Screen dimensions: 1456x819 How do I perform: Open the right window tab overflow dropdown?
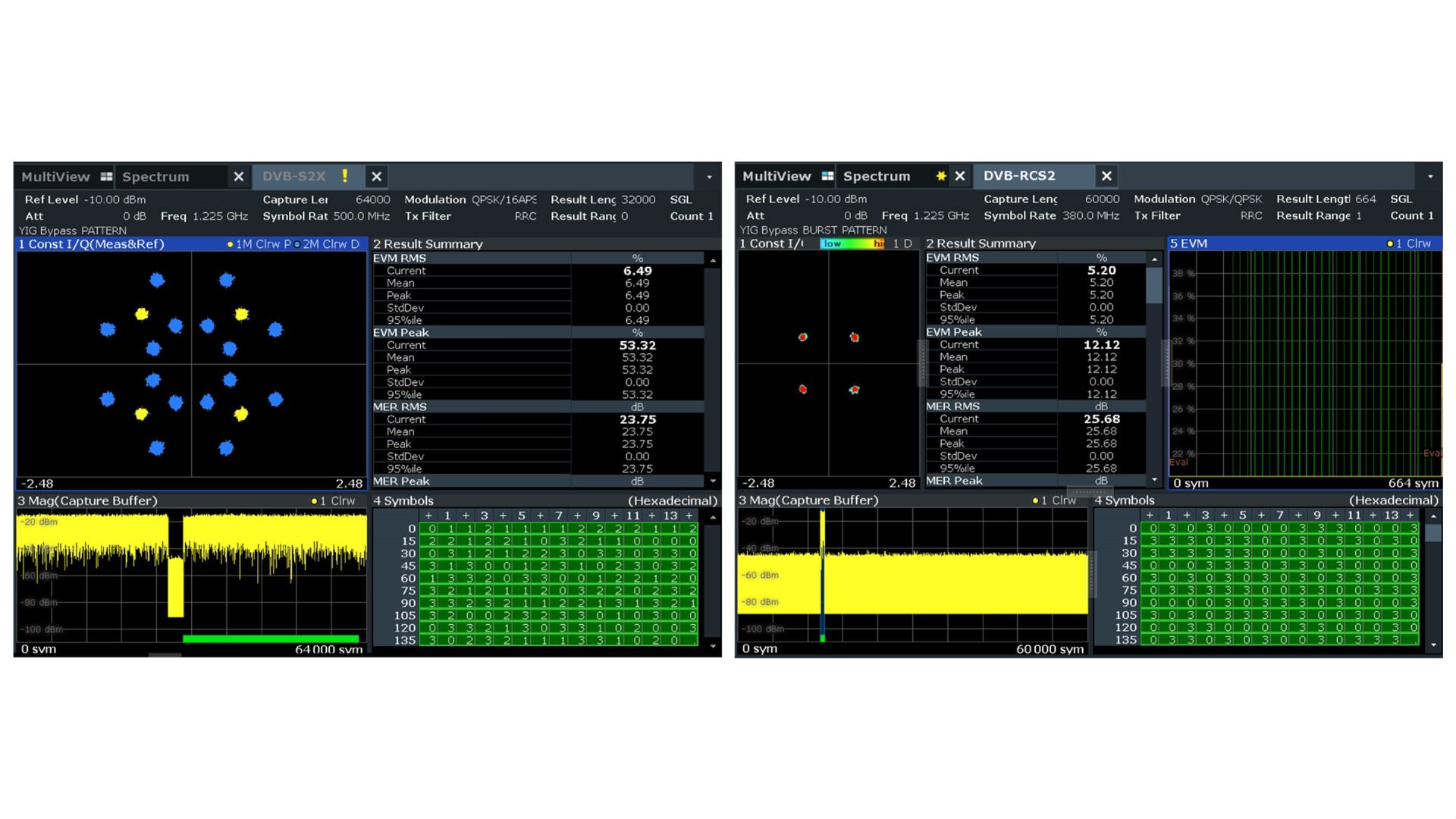1430,177
